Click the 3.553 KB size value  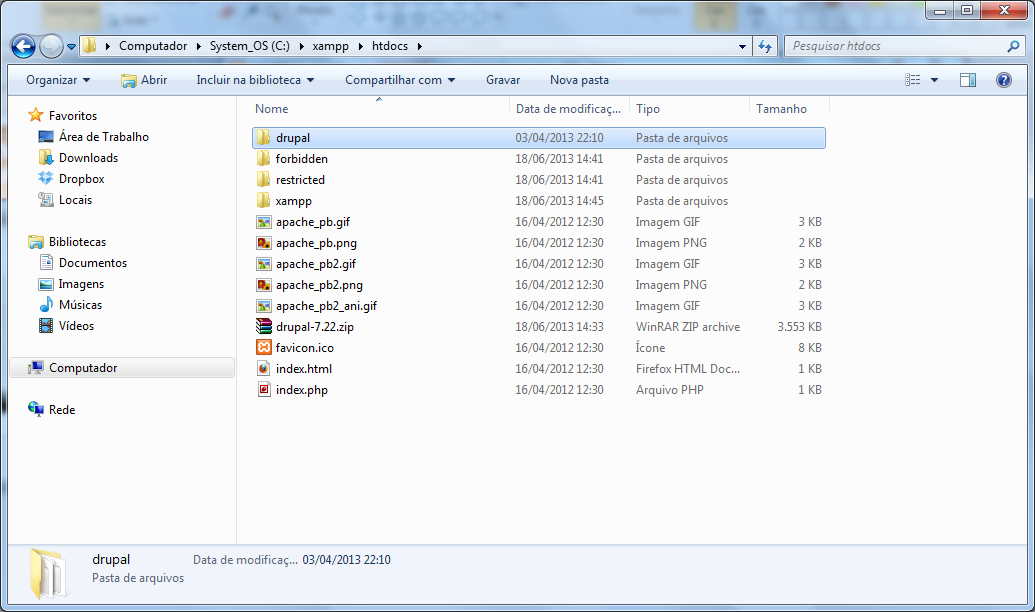click(x=799, y=327)
